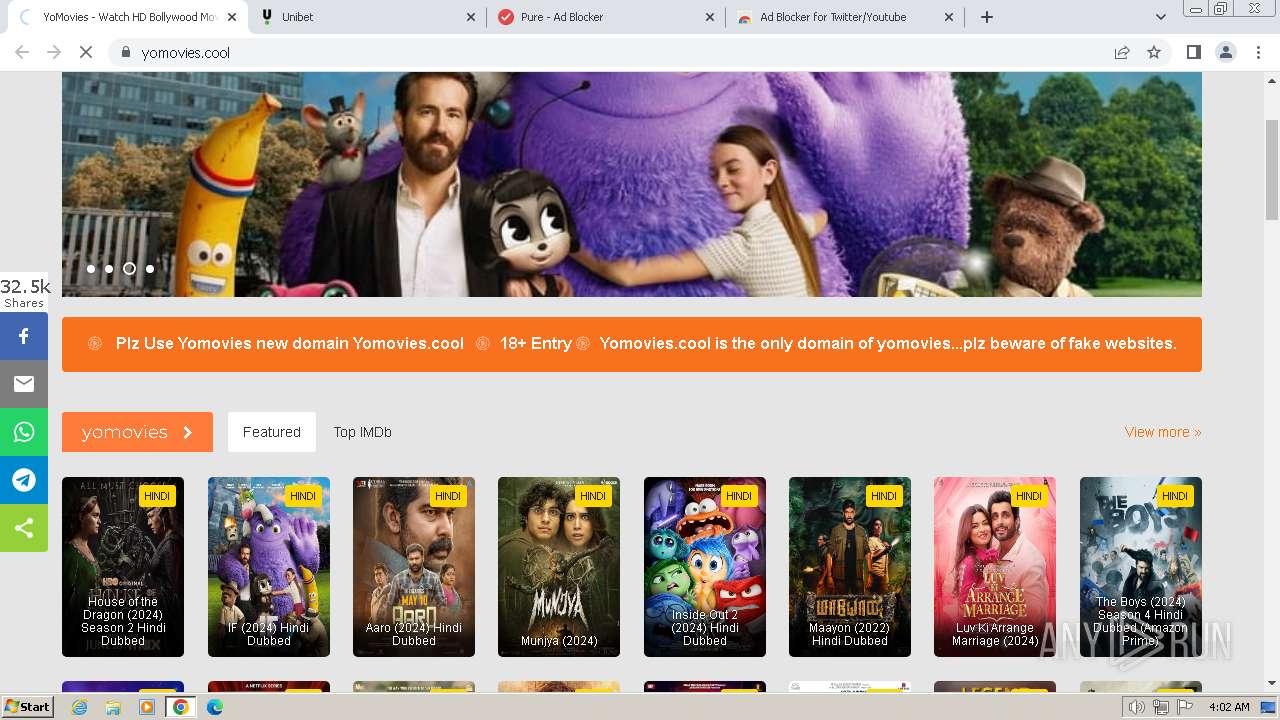Click the volume speaker tray icon

(x=1137, y=707)
